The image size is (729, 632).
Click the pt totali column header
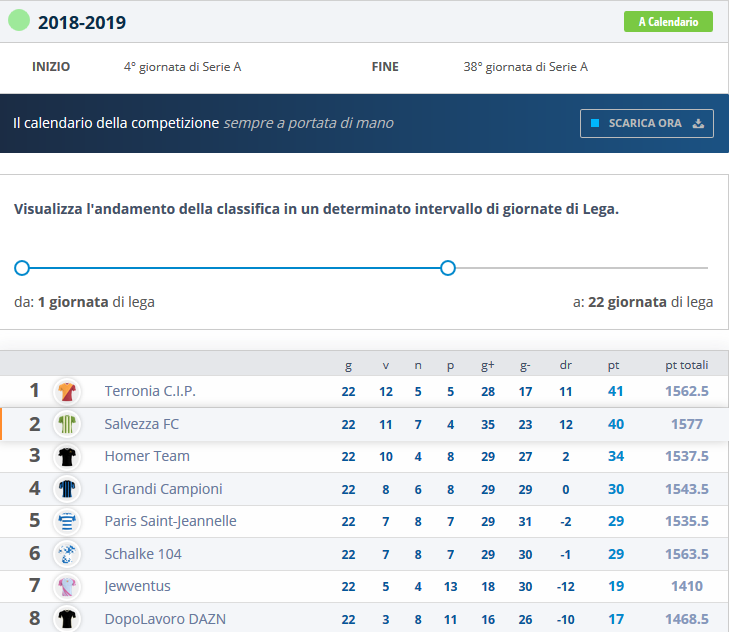pos(687,365)
